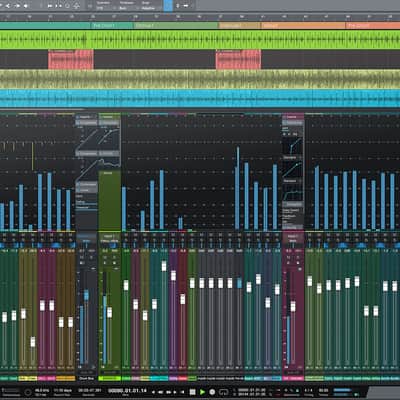Select the speaker-shaped Listen tool in the toolbar
400x400 pixels.
click(26, 6)
